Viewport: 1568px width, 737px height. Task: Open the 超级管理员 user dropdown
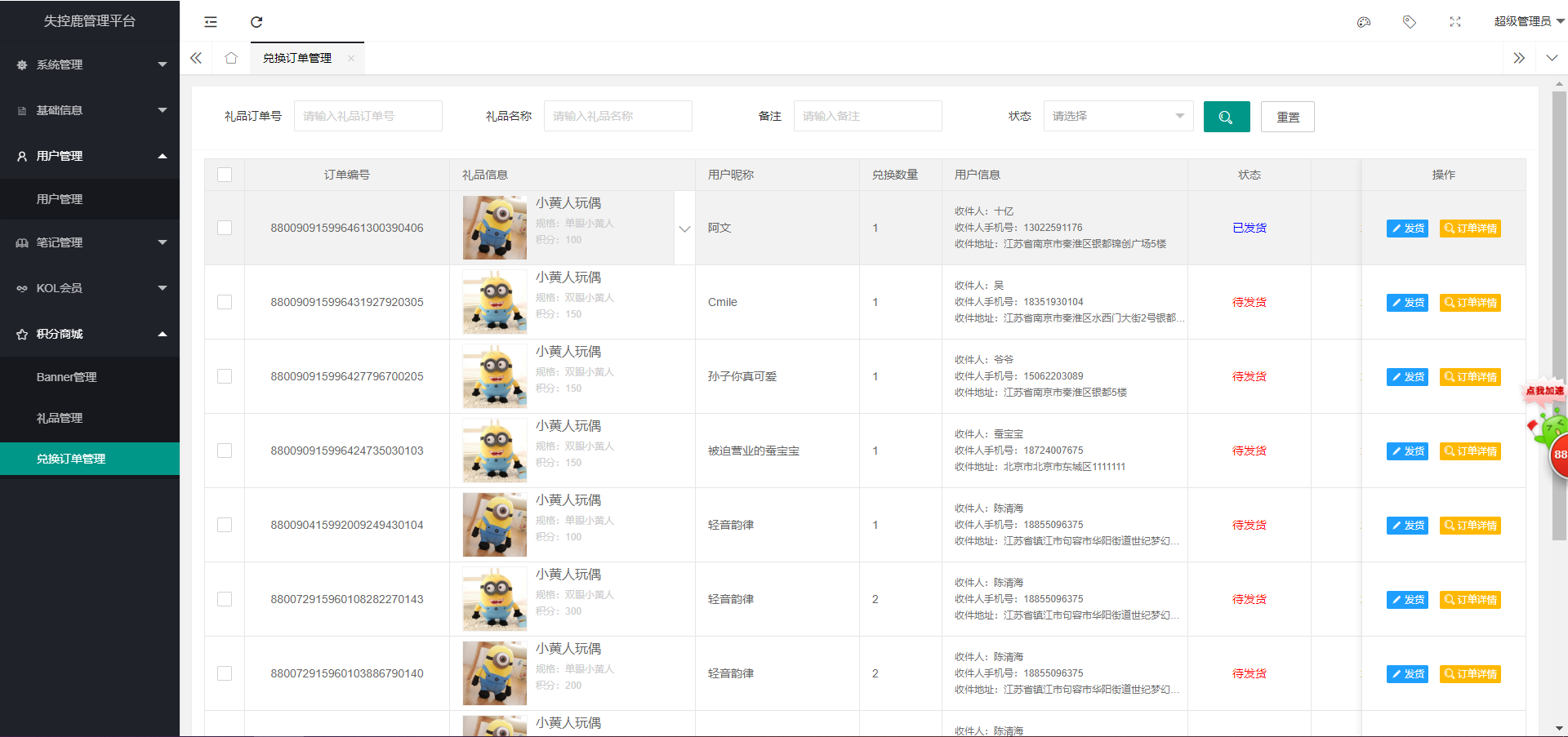1529,21
